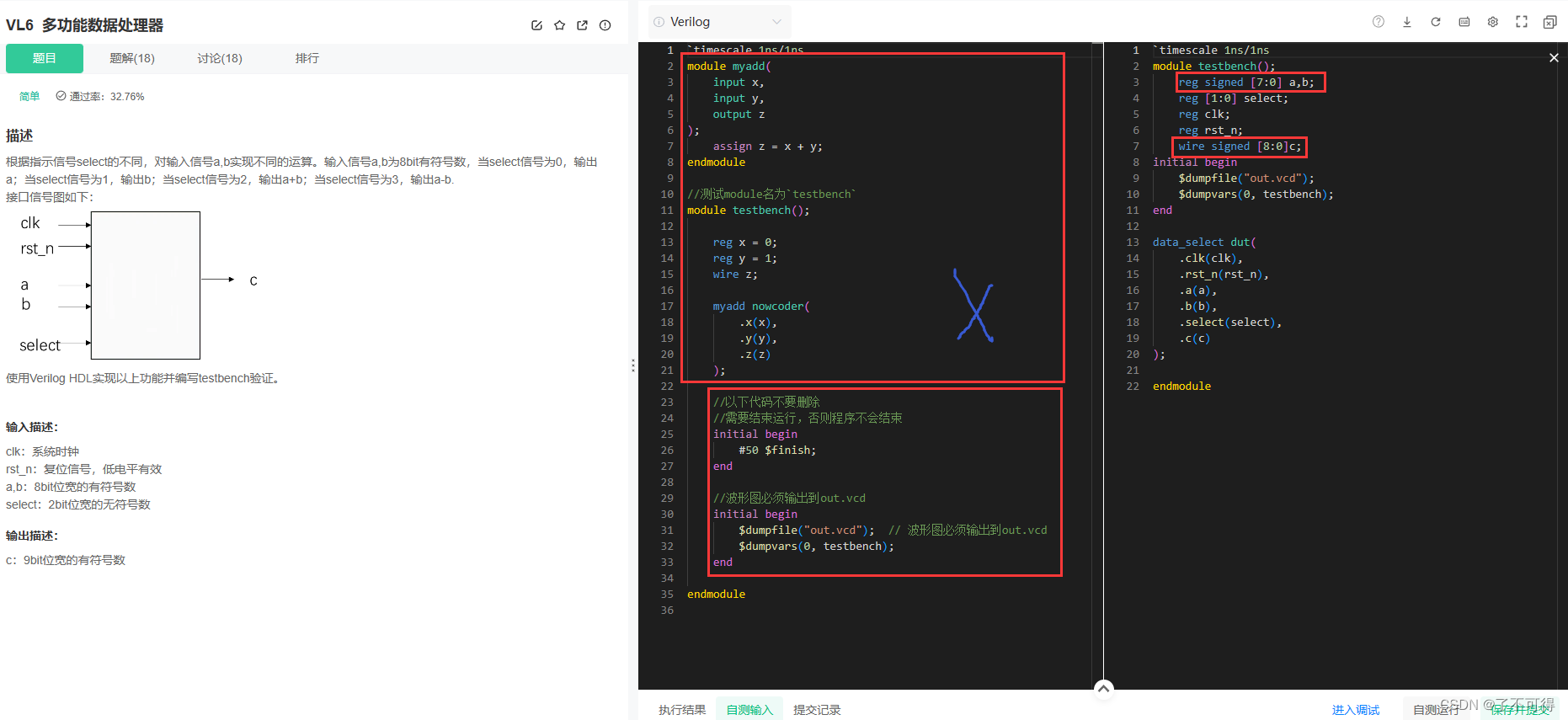The image size is (1568, 720).
Task: Click 'reg signed [7:0] a,b;' in right pane
Action: (x=1246, y=83)
